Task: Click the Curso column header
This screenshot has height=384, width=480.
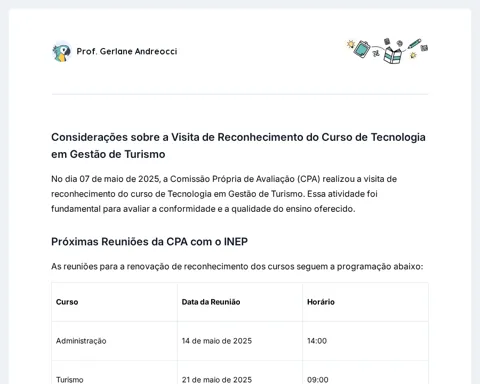Action: (67, 302)
